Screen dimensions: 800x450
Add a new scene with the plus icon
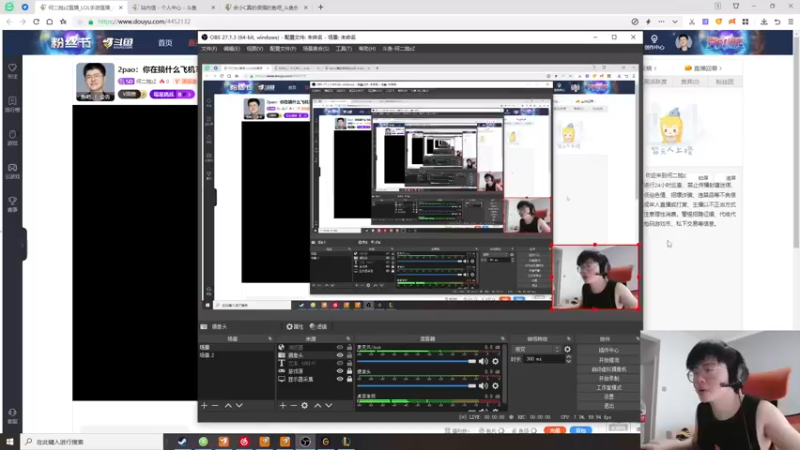[204, 406]
